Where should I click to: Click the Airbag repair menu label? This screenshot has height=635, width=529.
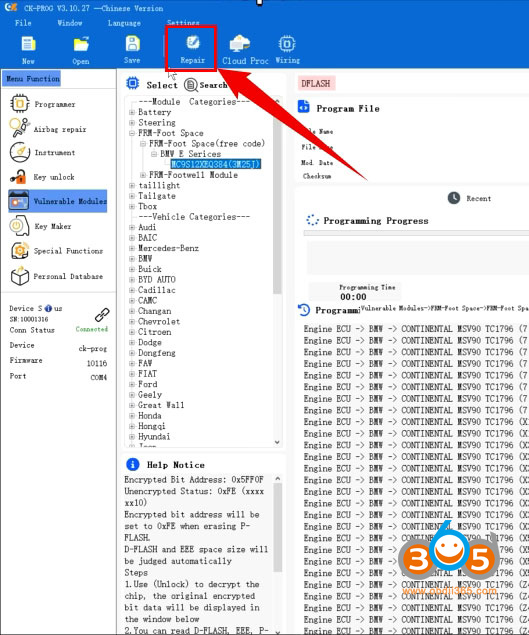(60, 129)
